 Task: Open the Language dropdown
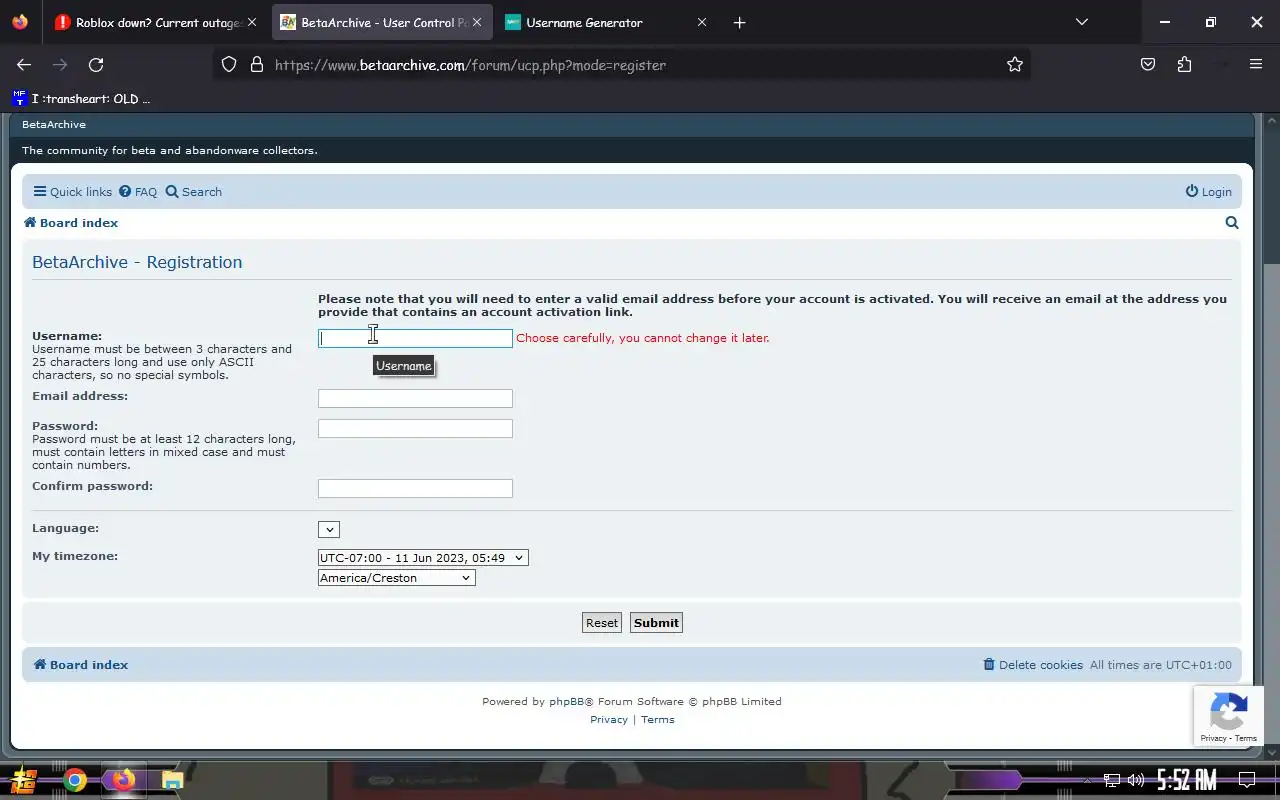tap(329, 529)
